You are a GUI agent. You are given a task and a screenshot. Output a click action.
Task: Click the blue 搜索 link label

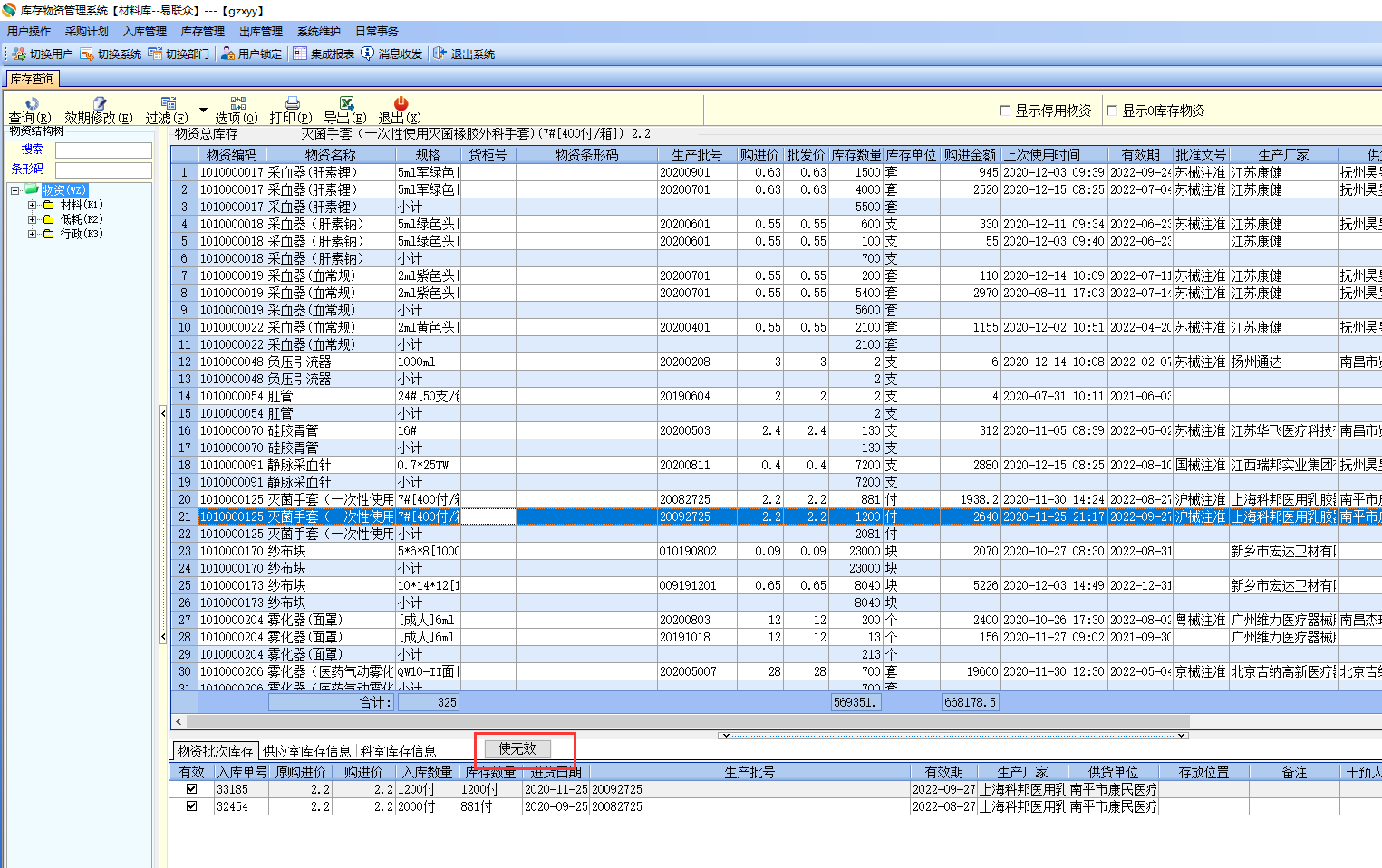[x=32, y=149]
